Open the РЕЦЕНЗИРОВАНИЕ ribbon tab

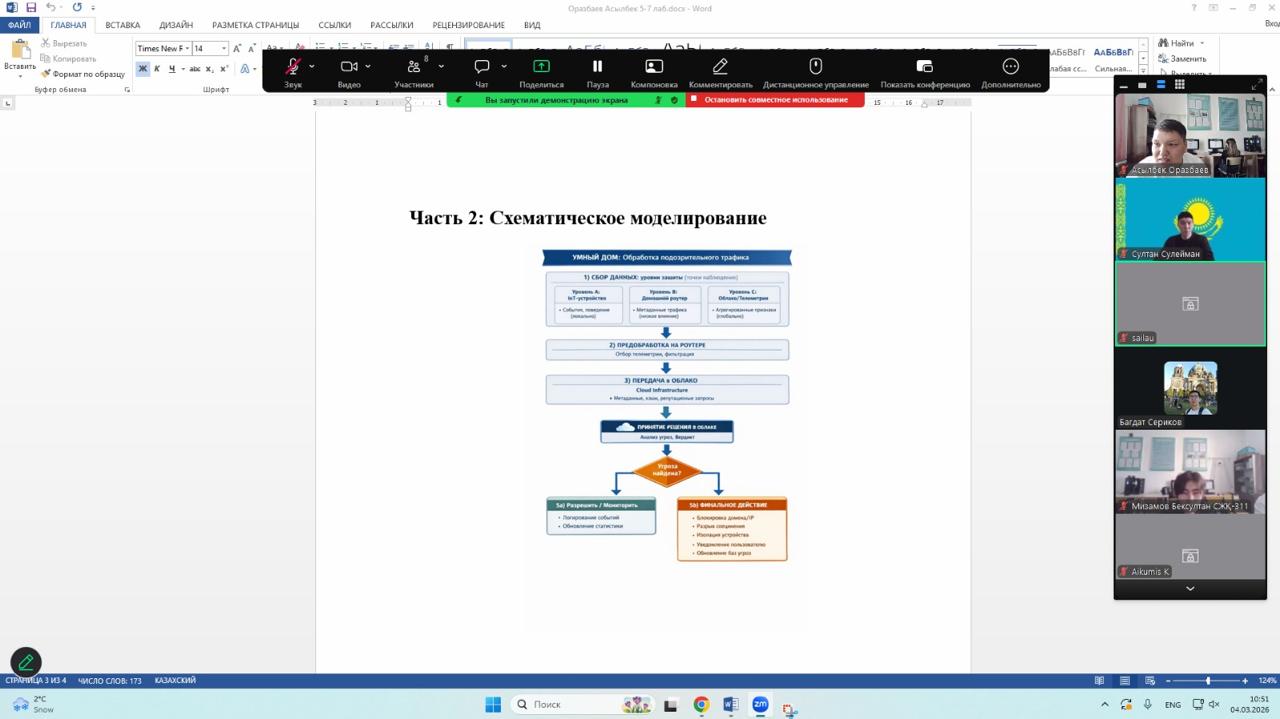[468, 25]
